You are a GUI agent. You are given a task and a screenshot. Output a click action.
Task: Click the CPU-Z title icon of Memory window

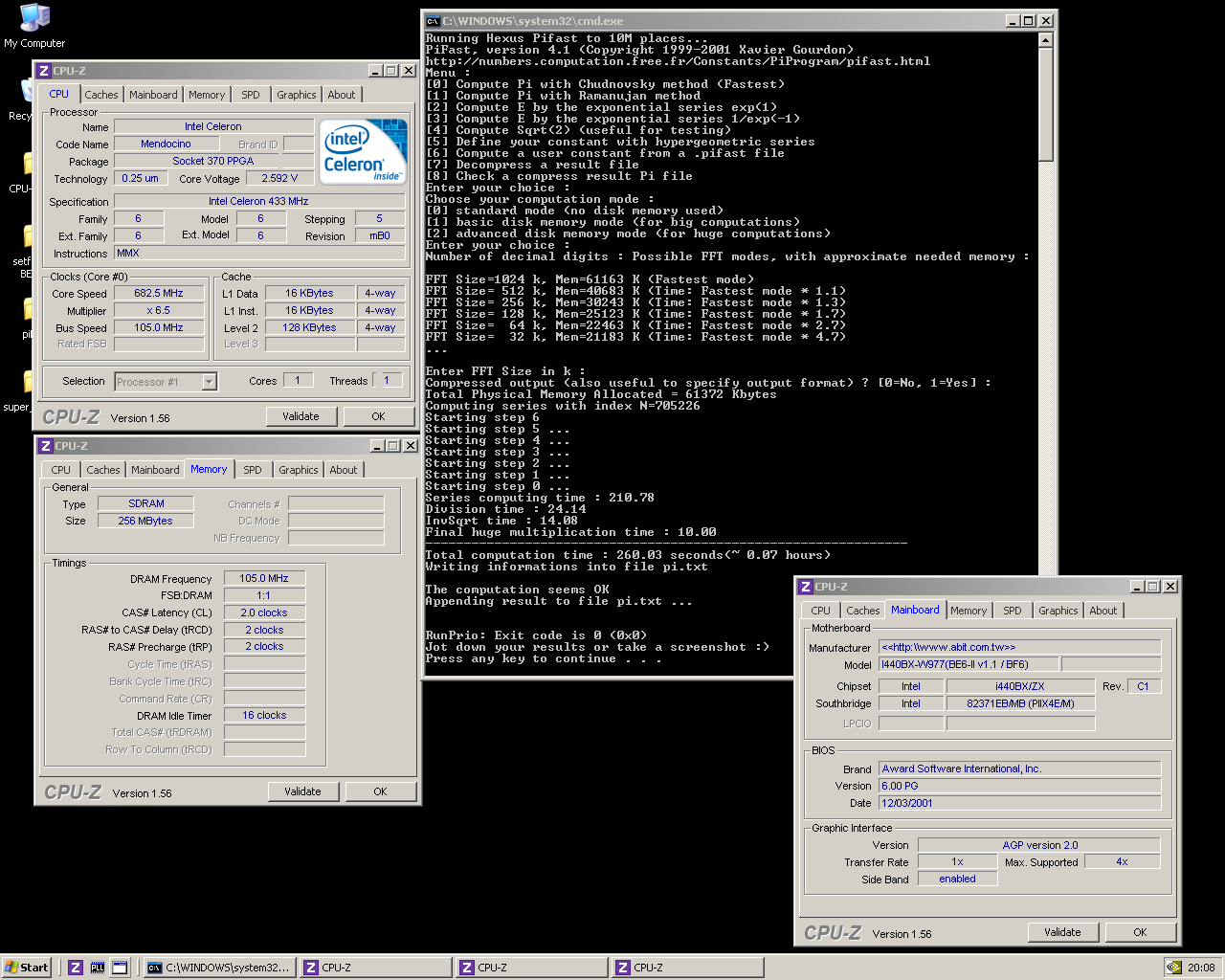click(45, 446)
